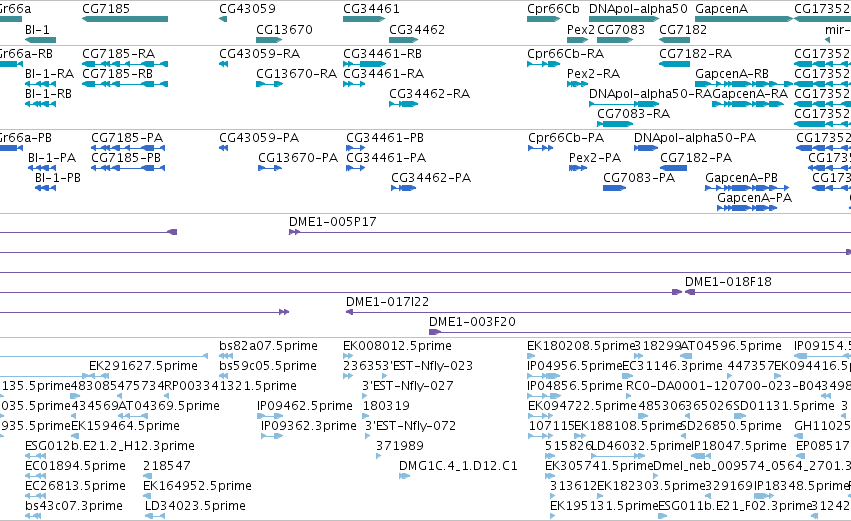The height and width of the screenshot is (521, 851).
Task: Select the Cpr66Cb gene feature
Action: 543,19
